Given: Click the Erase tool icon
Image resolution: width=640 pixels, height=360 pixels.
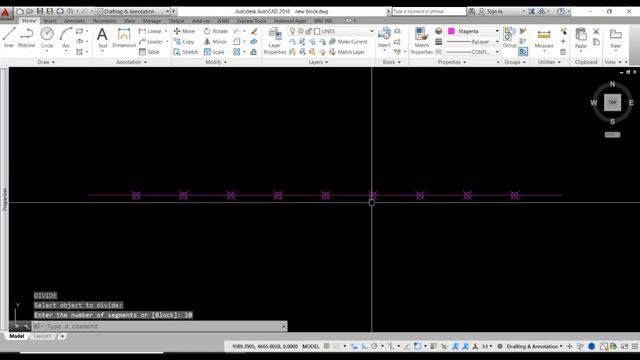Looking at the screenshot, I should [x=254, y=31].
